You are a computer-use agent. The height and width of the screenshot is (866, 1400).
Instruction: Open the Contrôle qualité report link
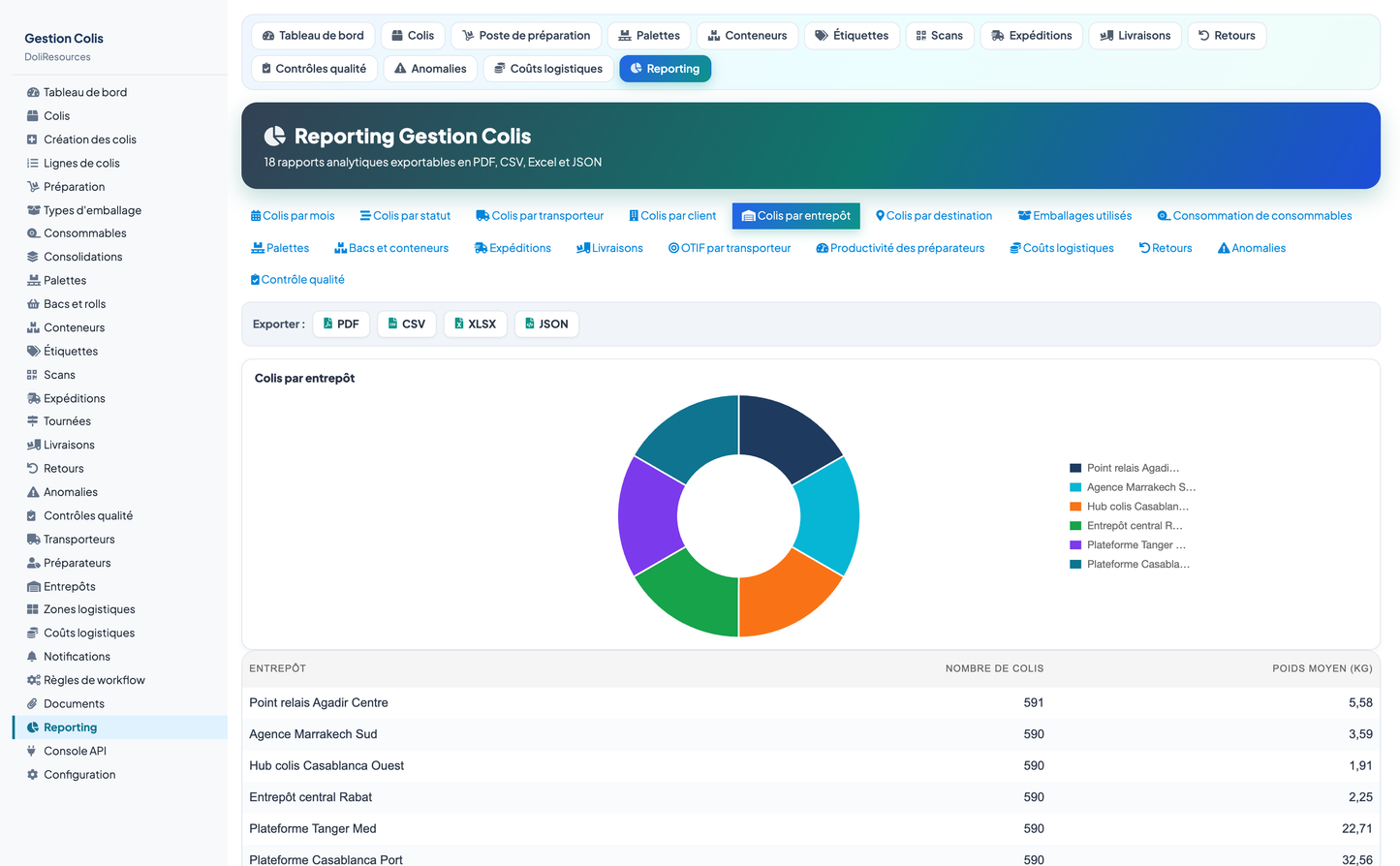297,280
